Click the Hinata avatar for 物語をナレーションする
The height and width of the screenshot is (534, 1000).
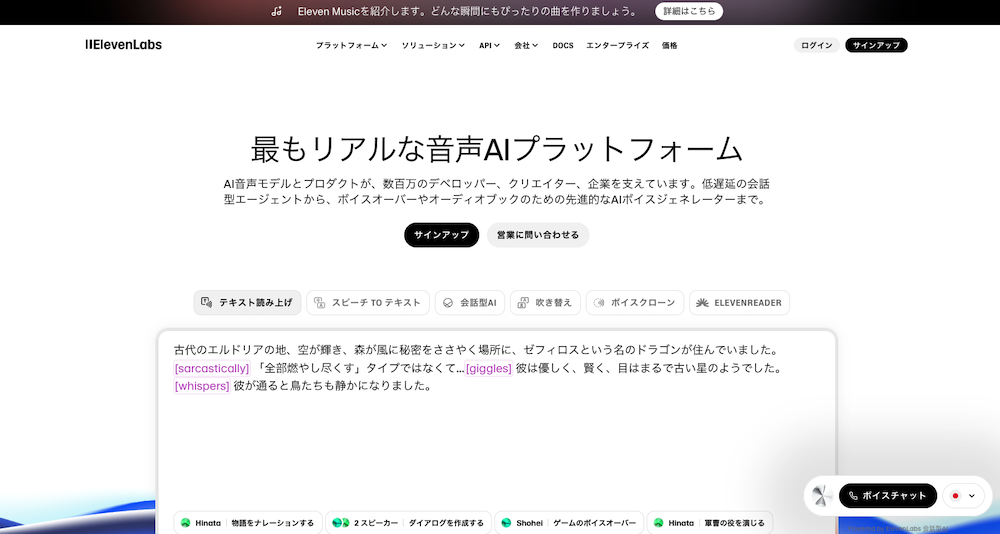(185, 523)
